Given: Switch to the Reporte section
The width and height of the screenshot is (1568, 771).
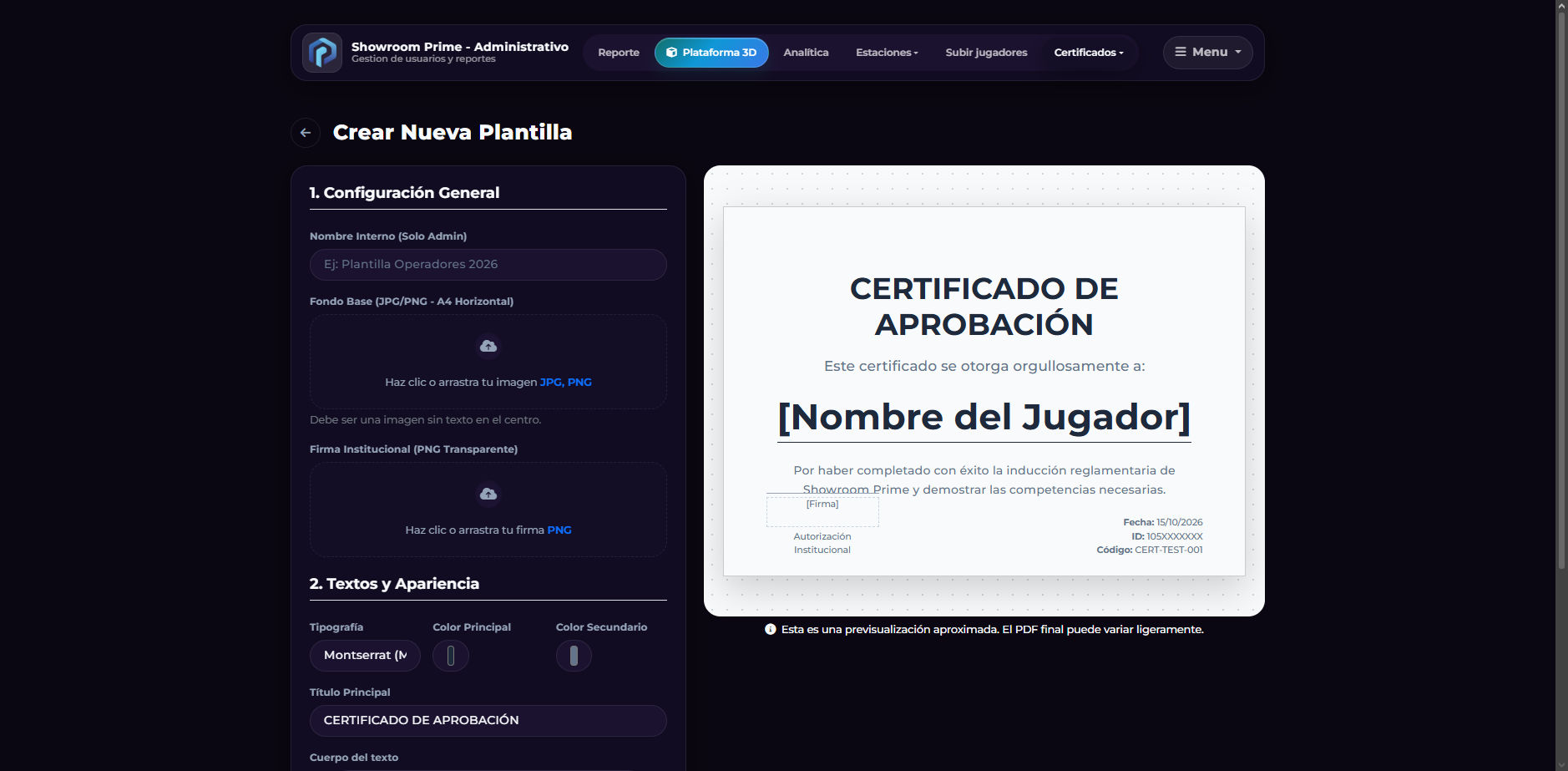Looking at the screenshot, I should [x=618, y=52].
